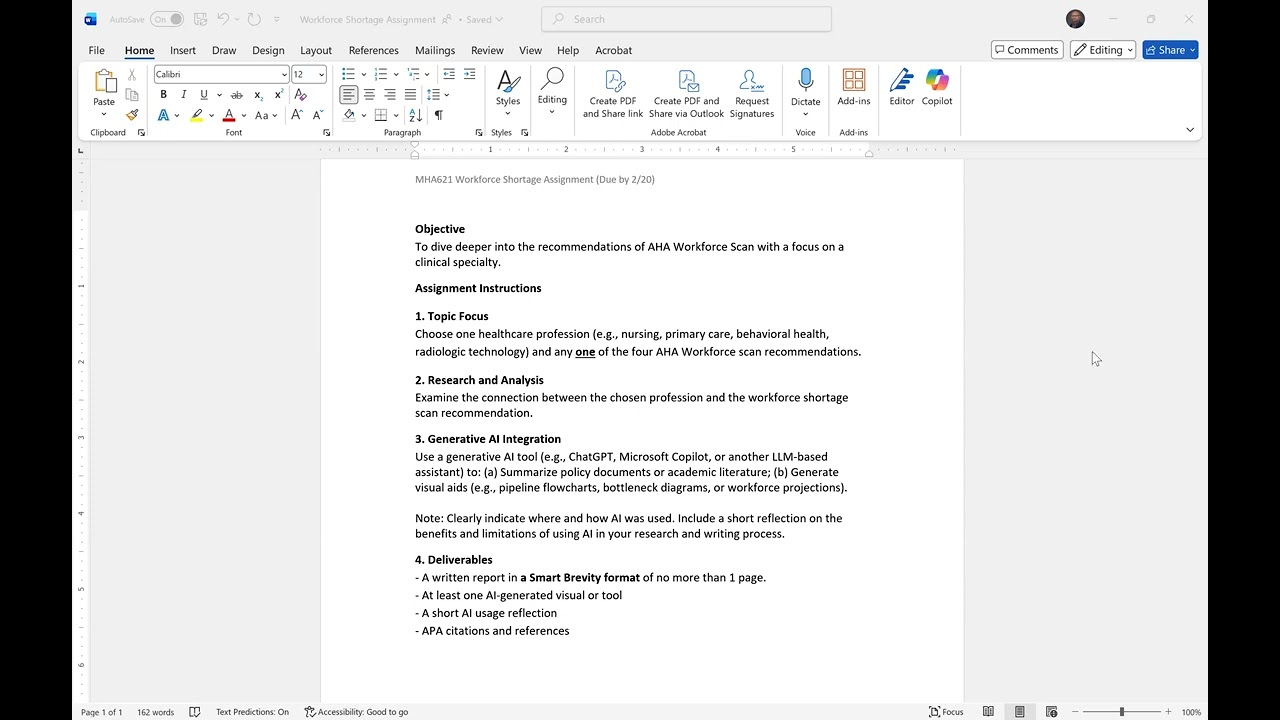The image size is (1280, 720).
Task: Switch to the References tab
Action: click(x=374, y=50)
